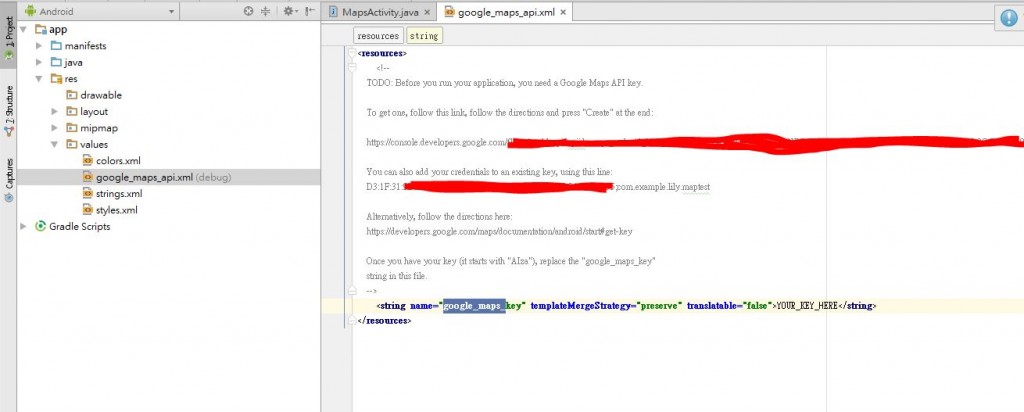Select the app module folder icon
The height and width of the screenshot is (412, 1024).
[40, 29]
